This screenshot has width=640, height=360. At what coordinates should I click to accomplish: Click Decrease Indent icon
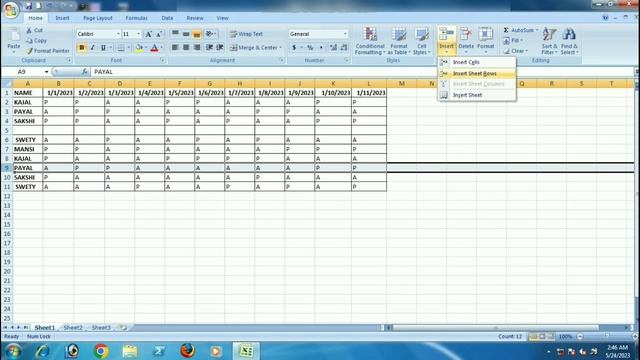coord(209,48)
